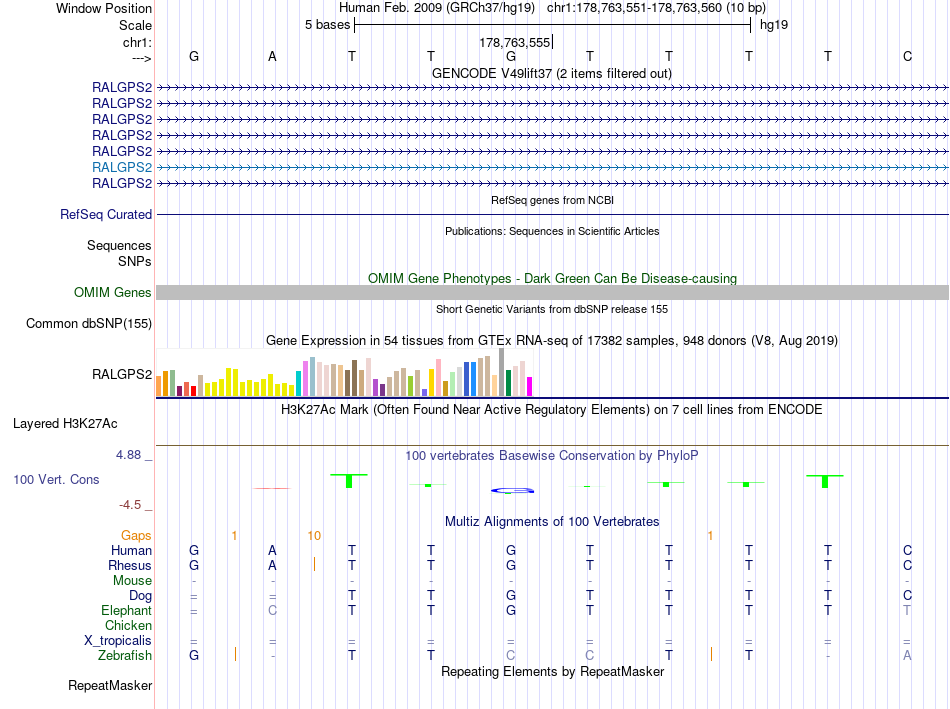Open the 100 Vert. Cons track settings
Screen dimensions: 950x709
[56, 479]
